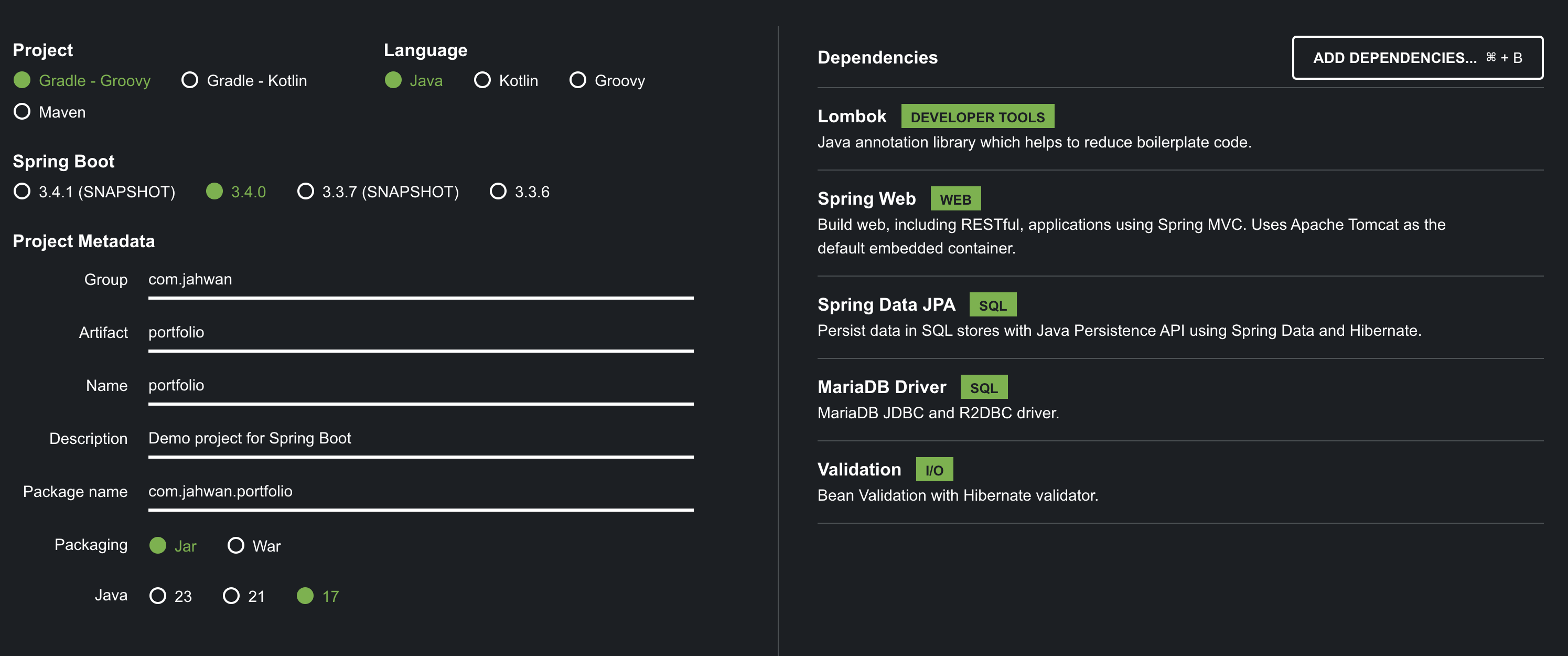The height and width of the screenshot is (656, 1568).
Task: Select Gradle - Groovy project option
Action: [22, 80]
